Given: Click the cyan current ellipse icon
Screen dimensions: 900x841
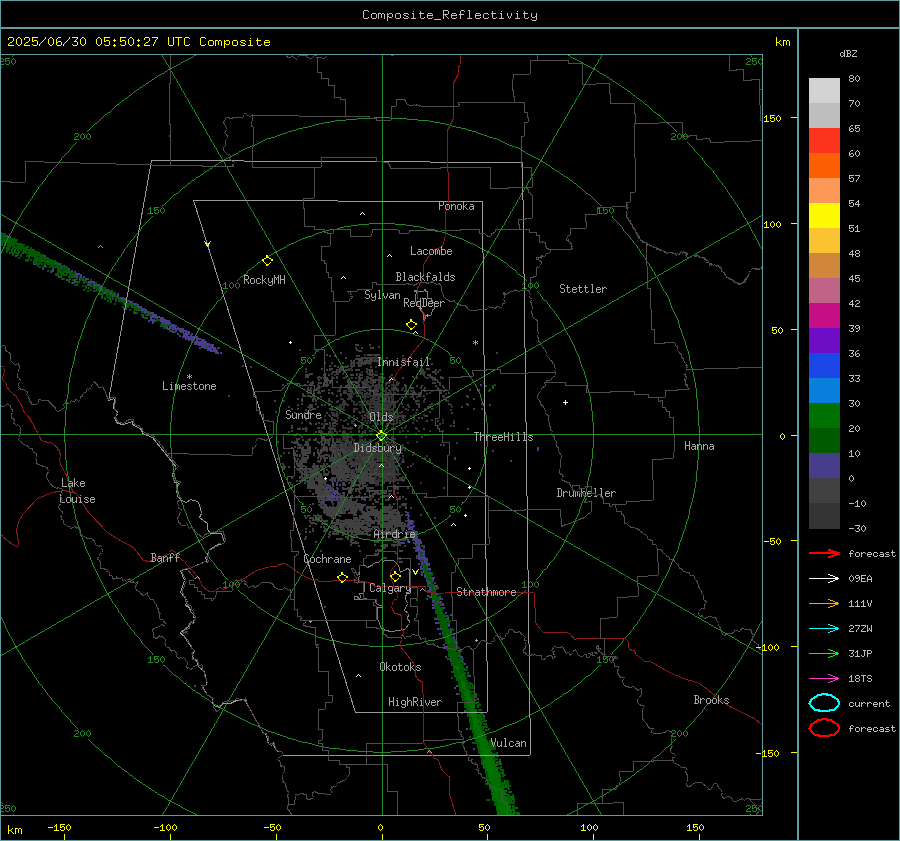Looking at the screenshot, I should pyautogui.click(x=824, y=703).
